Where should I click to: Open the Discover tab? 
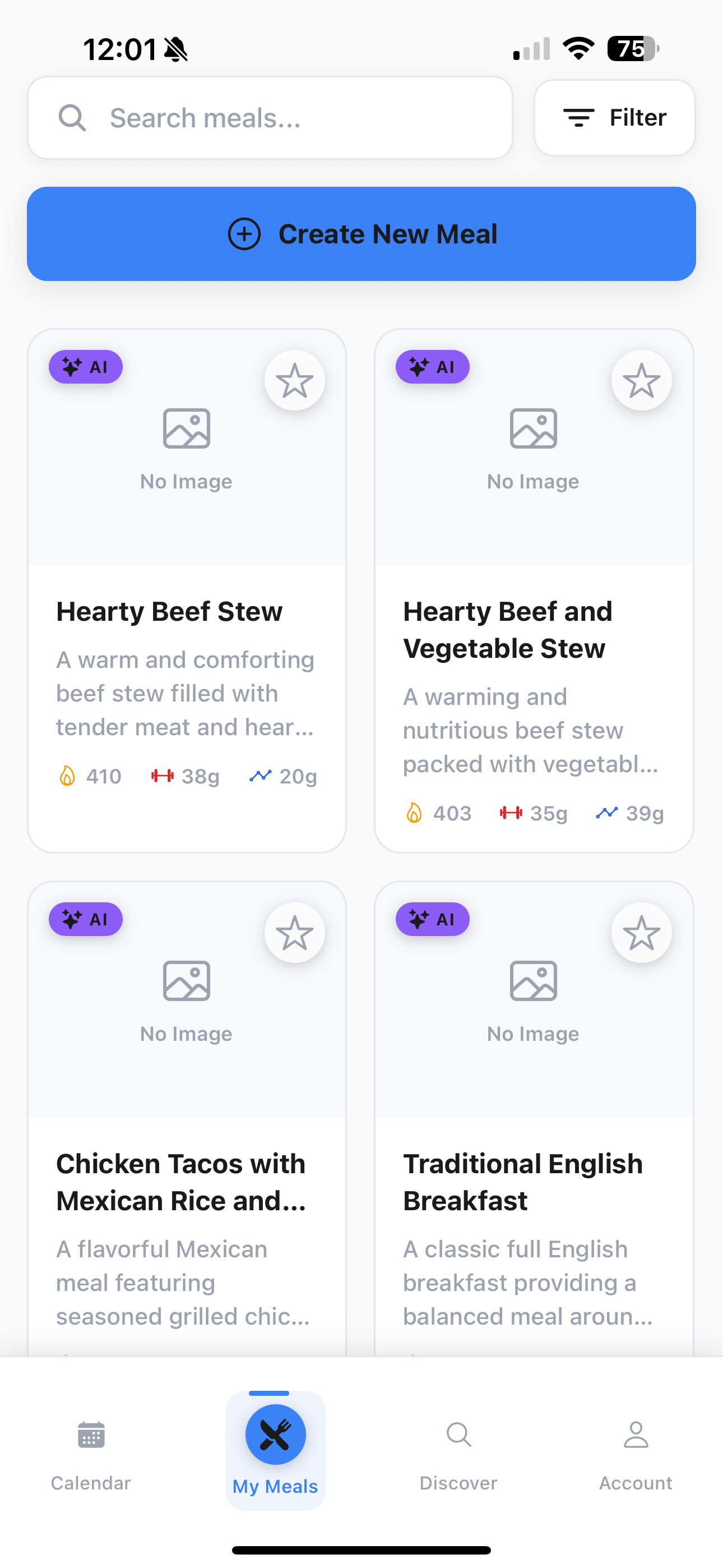click(458, 1450)
